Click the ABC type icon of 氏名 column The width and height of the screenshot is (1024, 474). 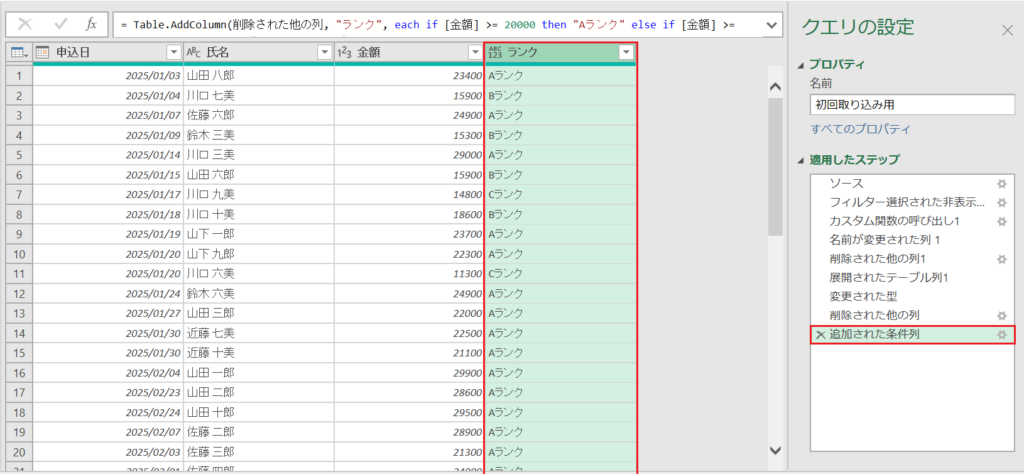tap(194, 53)
